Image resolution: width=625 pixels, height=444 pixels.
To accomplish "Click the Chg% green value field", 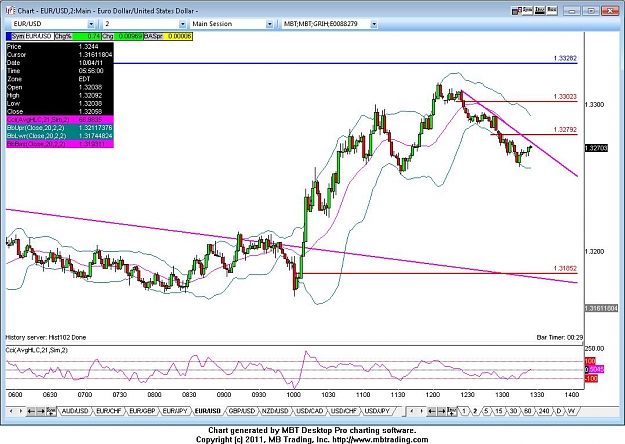I will (87, 36).
